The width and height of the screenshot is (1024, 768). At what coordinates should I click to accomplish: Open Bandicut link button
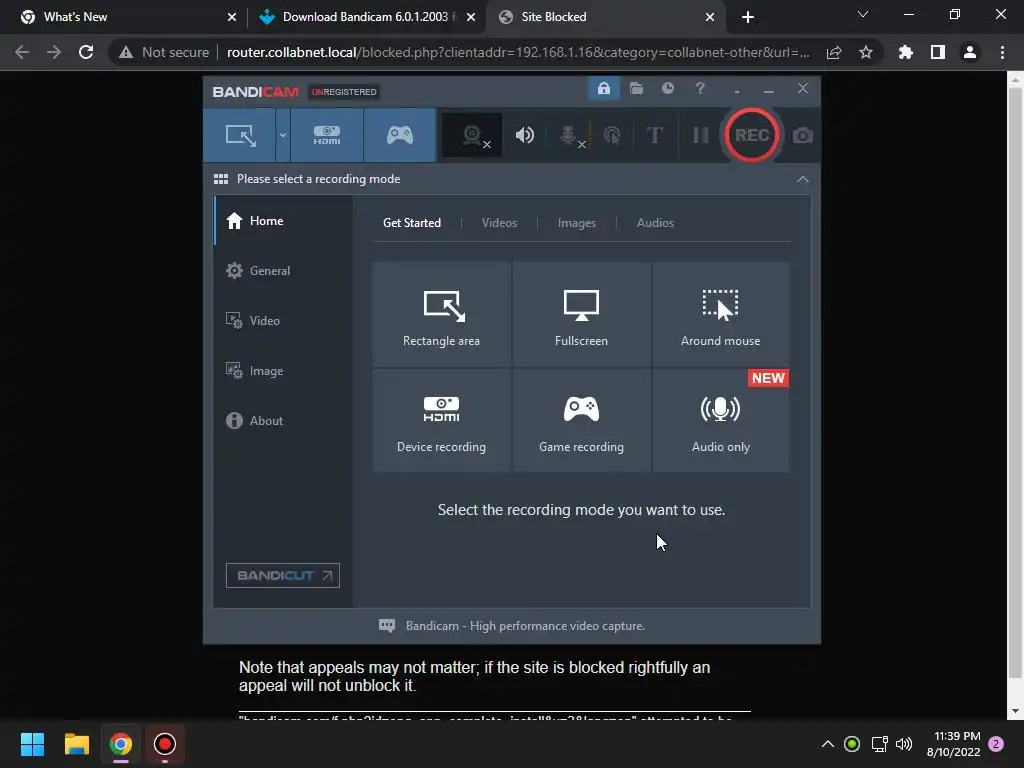tap(283, 575)
